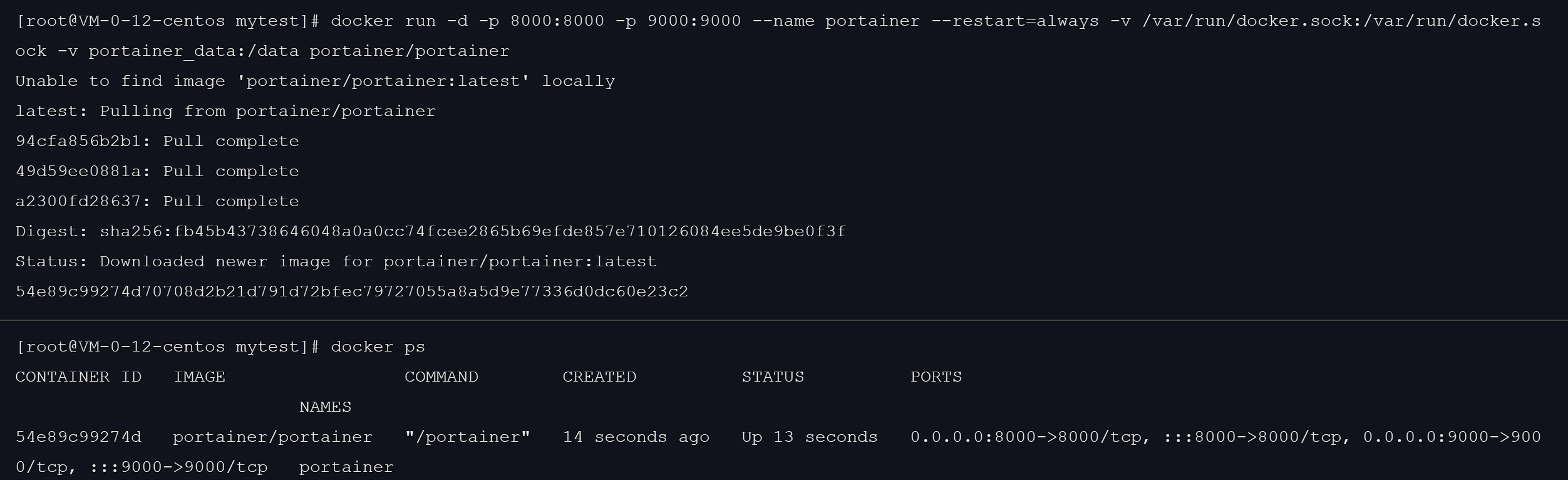Click layer ID 49d59ee0881a

click(78, 172)
